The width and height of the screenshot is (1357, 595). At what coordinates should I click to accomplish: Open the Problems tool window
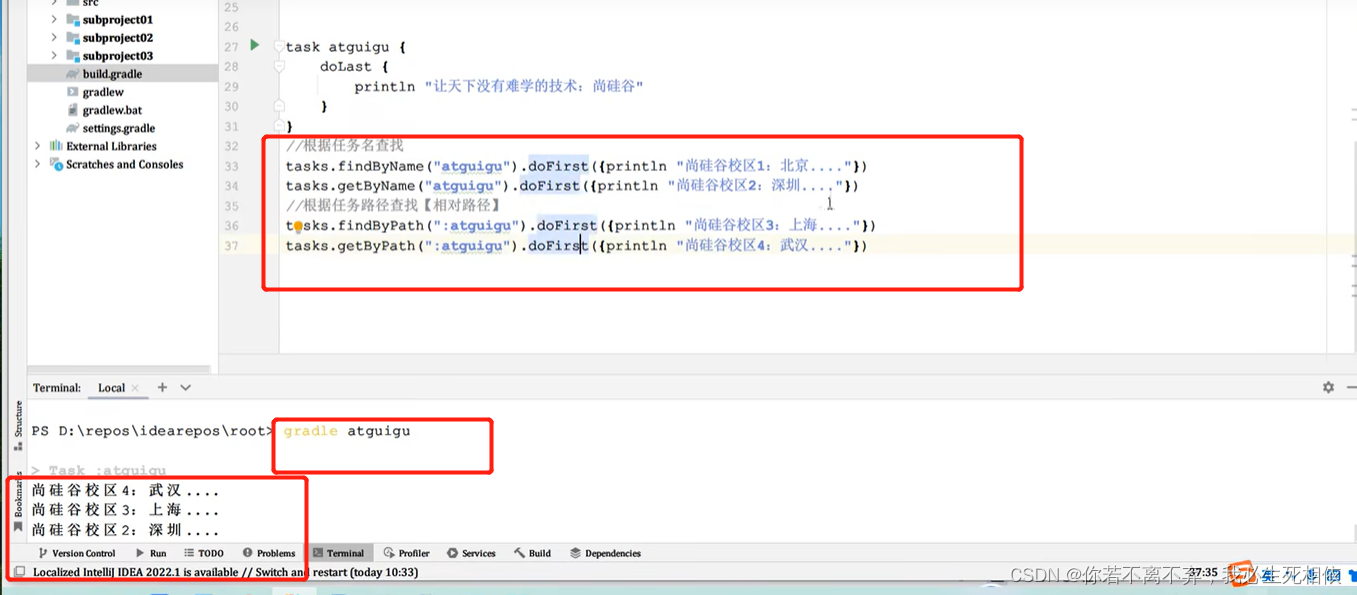click(x=269, y=553)
